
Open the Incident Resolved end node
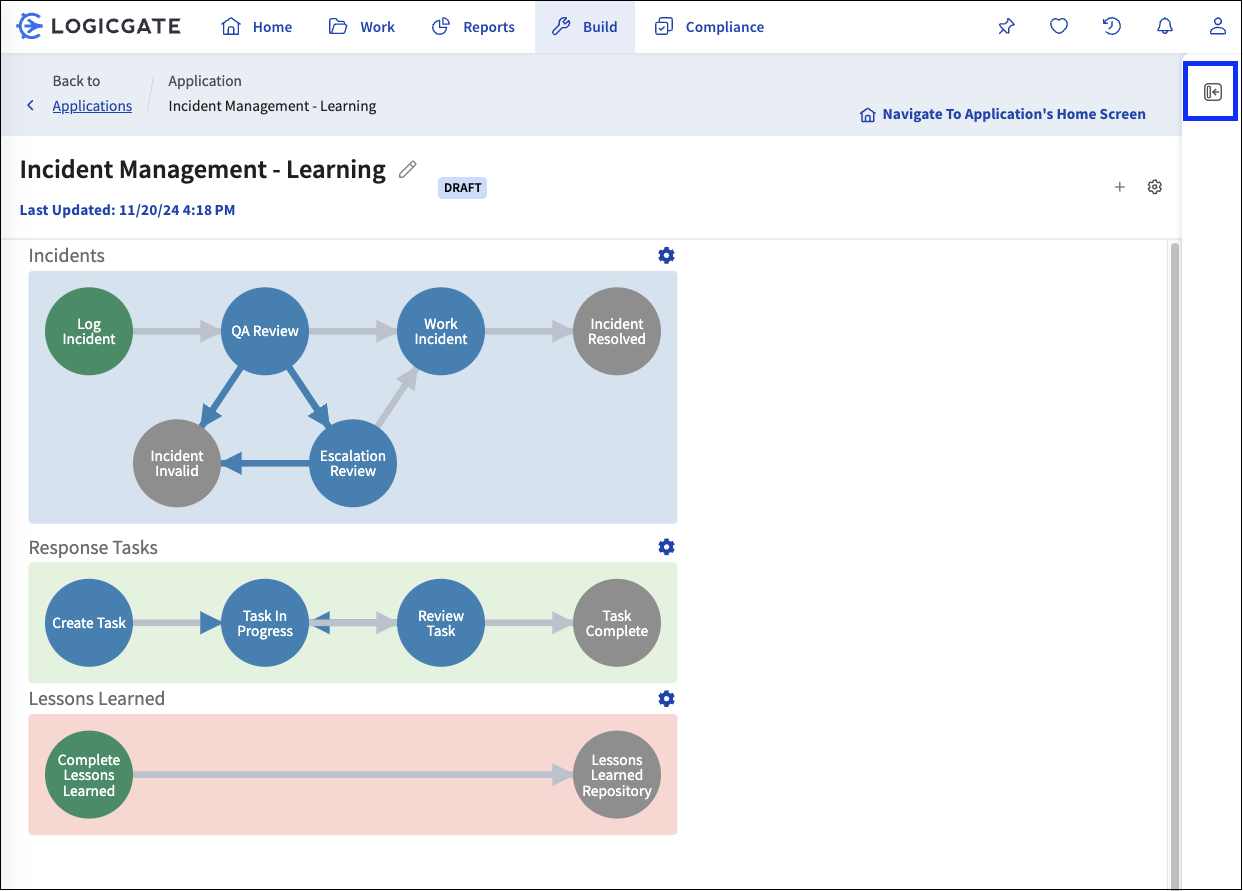tap(617, 331)
